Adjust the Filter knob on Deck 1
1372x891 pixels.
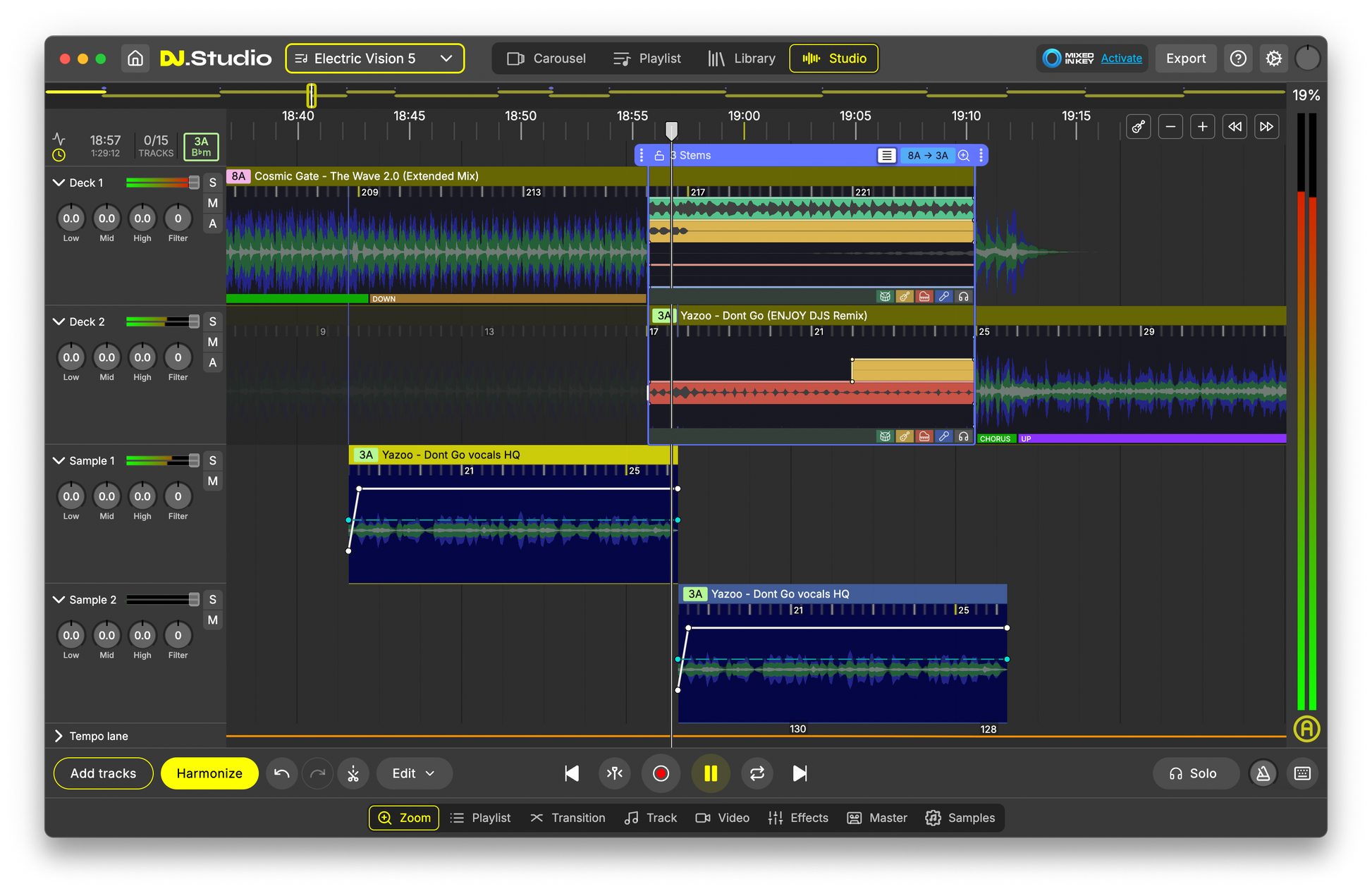click(178, 219)
